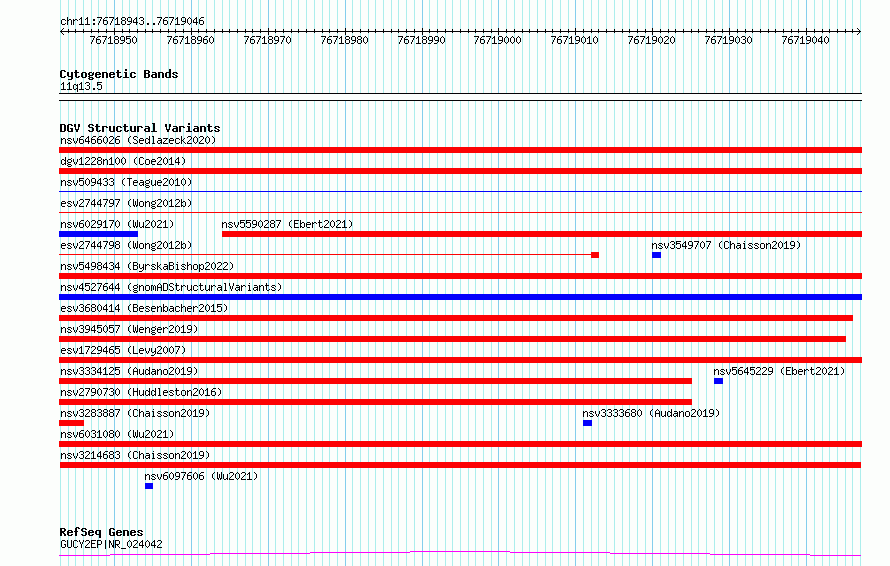Click the 76718960 ruler position label
The height and width of the screenshot is (566, 890).
[x=191, y=40]
